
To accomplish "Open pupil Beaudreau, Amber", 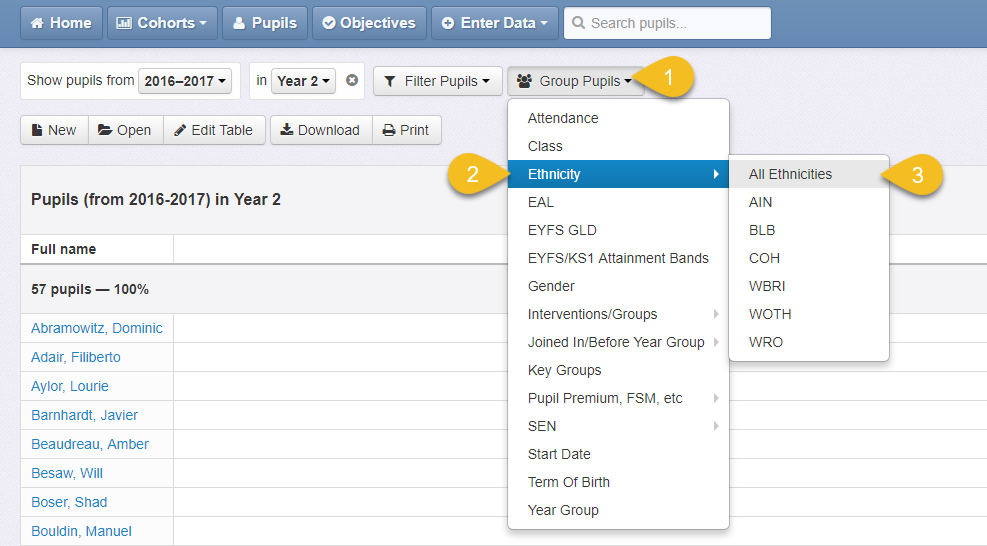I will 90,444.
